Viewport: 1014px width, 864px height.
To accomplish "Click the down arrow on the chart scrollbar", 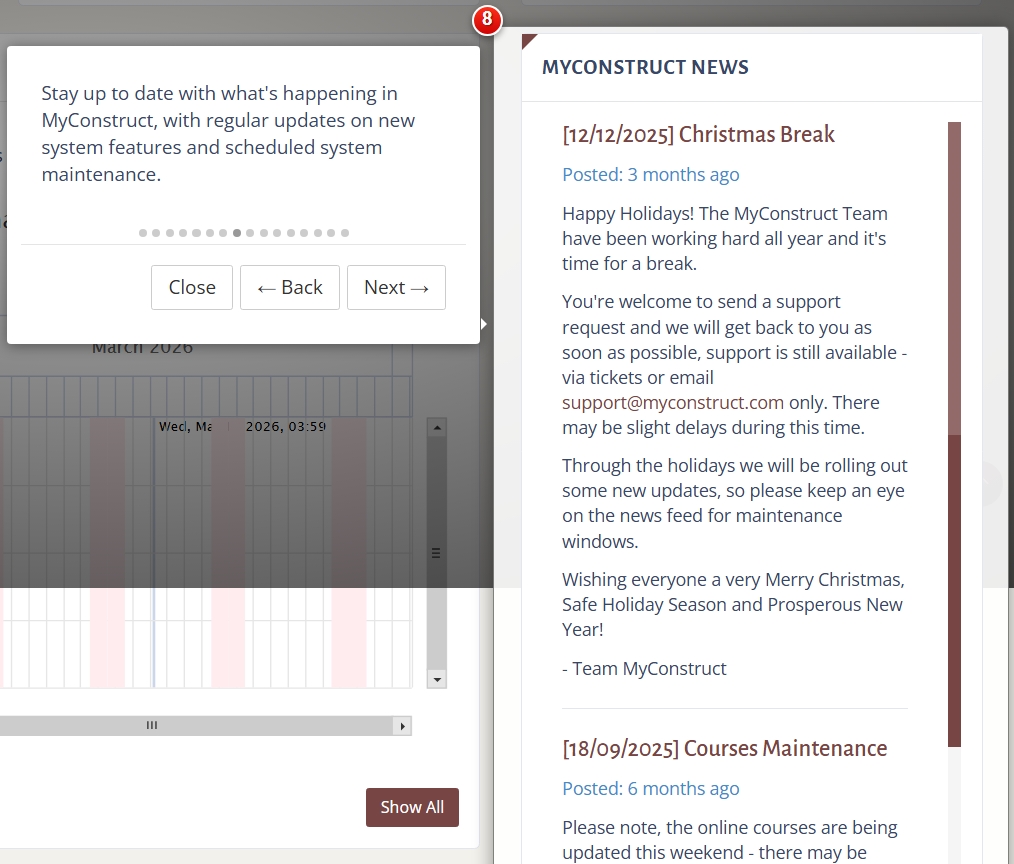I will tap(436, 679).
